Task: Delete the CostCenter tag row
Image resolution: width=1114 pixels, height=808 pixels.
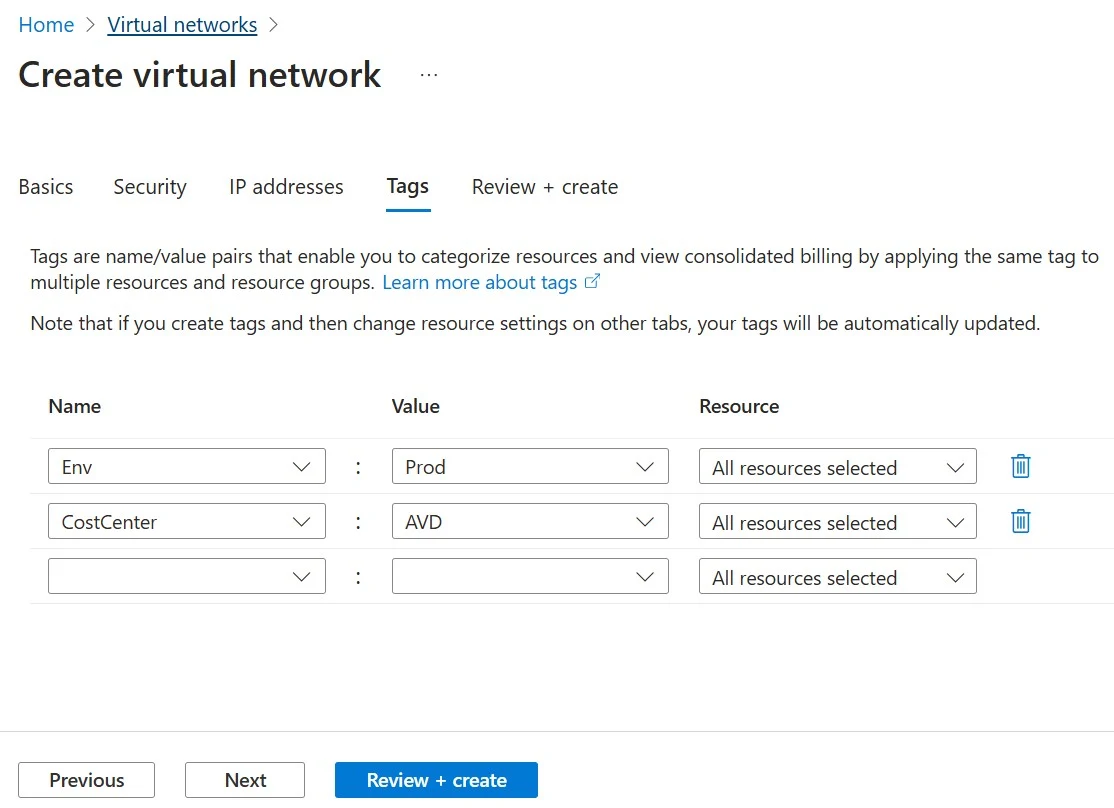Action: [1020, 521]
